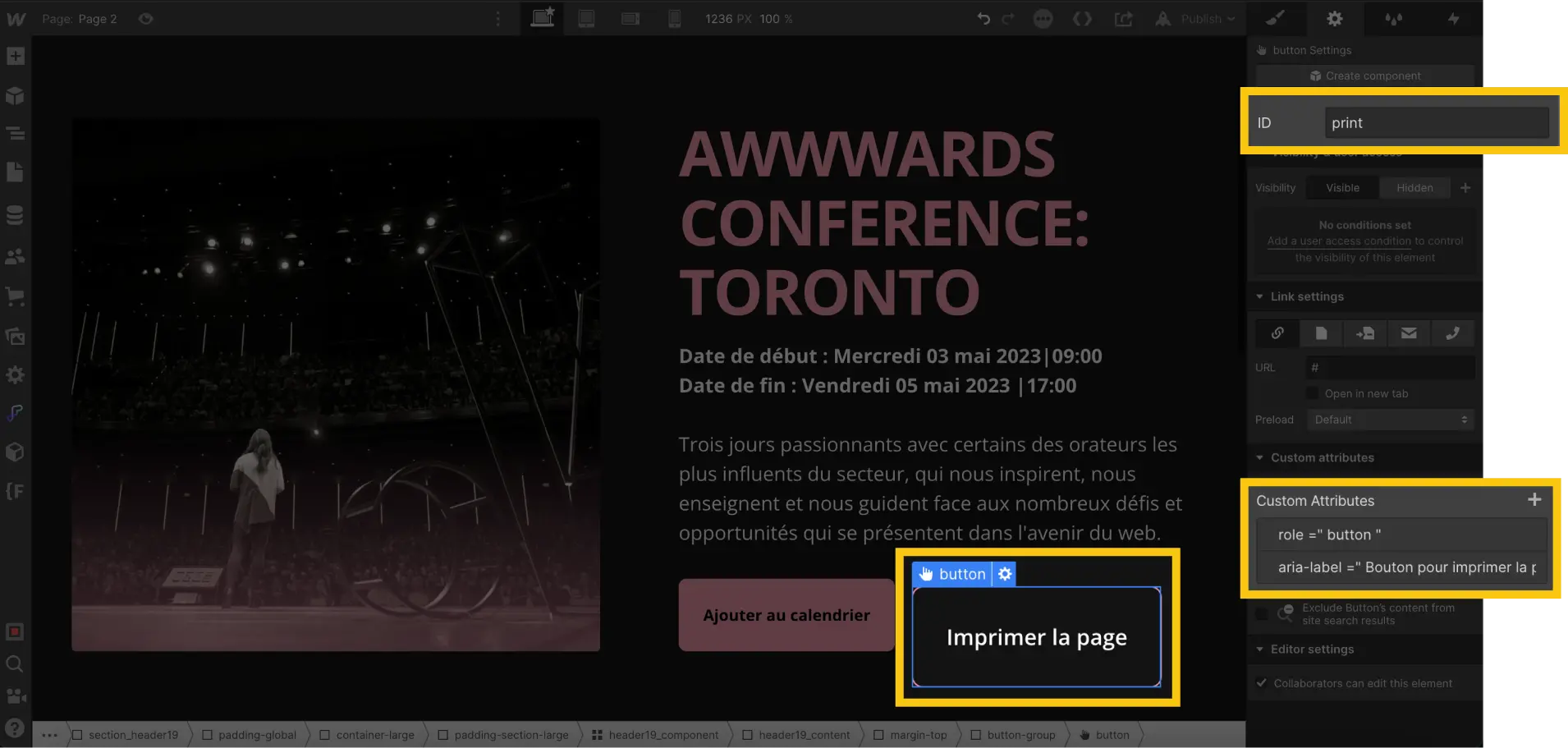Open the Assets images panel
This screenshot has height=748, width=1568.
tap(16, 337)
